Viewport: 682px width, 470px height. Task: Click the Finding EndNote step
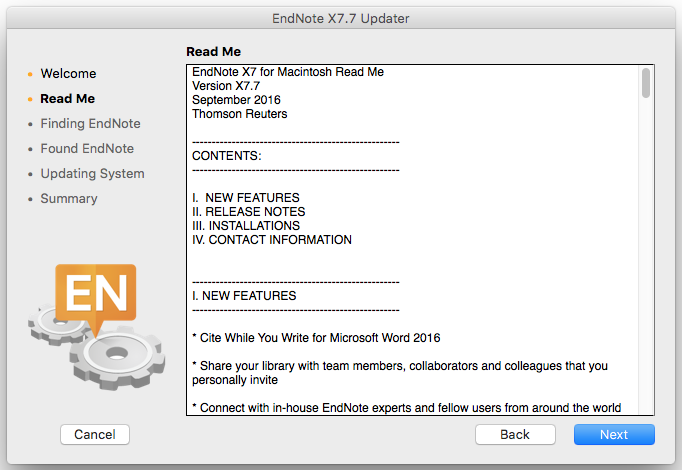pos(90,124)
